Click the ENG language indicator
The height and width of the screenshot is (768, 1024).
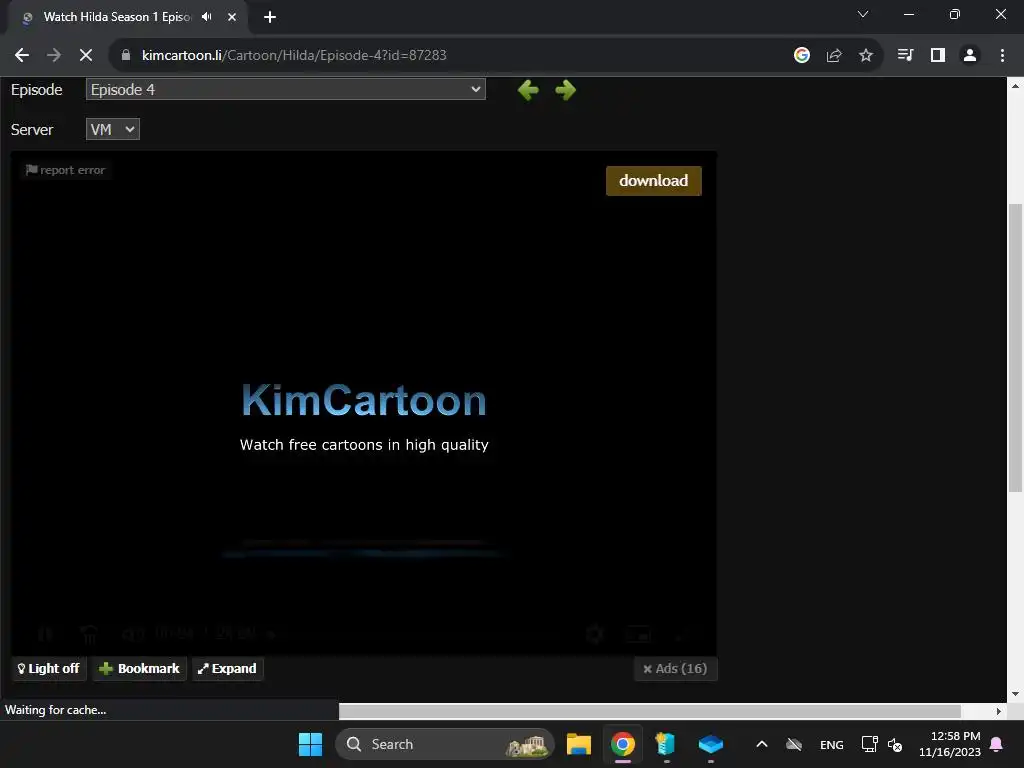831,745
